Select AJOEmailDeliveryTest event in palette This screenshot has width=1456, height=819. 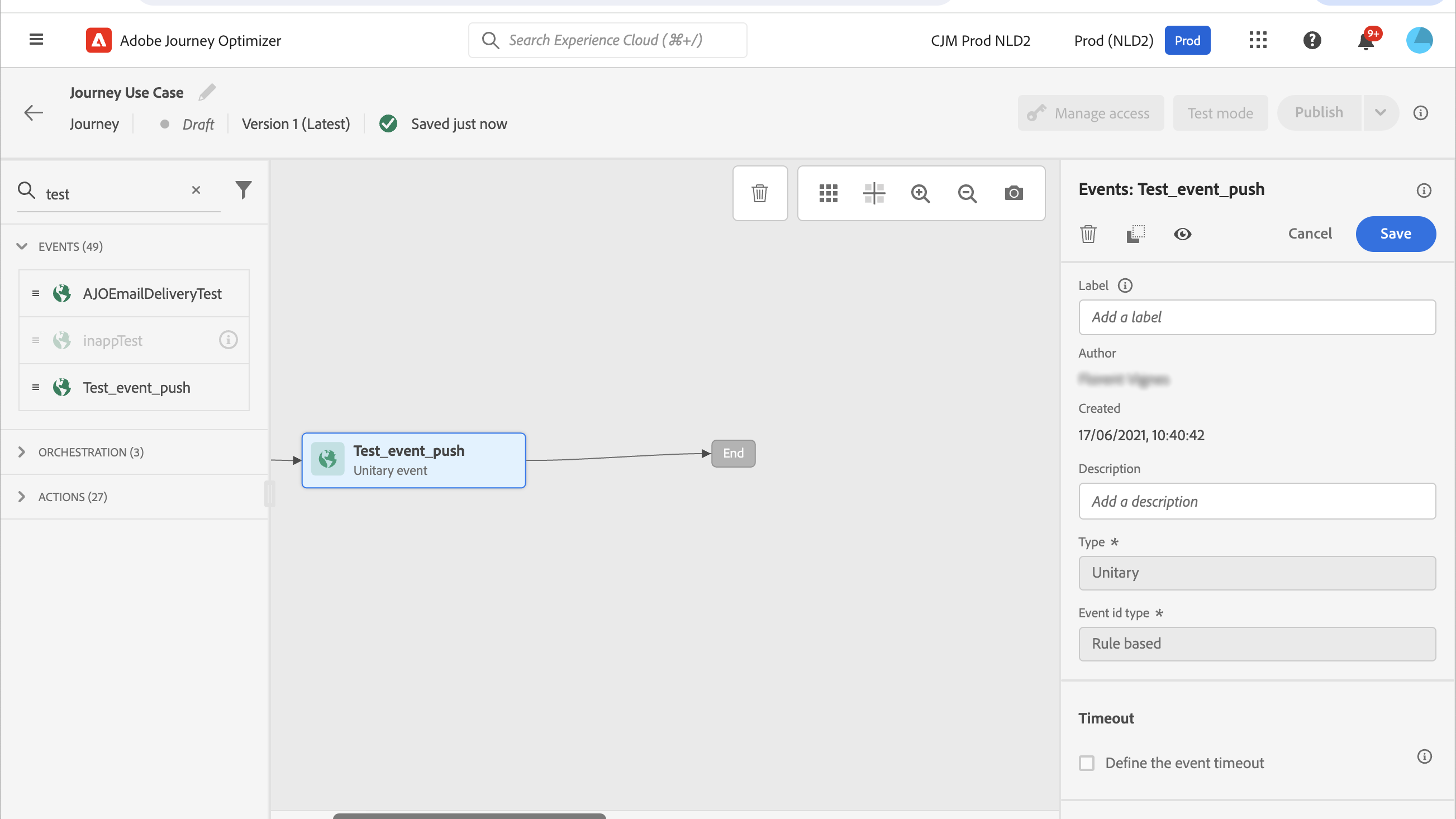(x=151, y=293)
